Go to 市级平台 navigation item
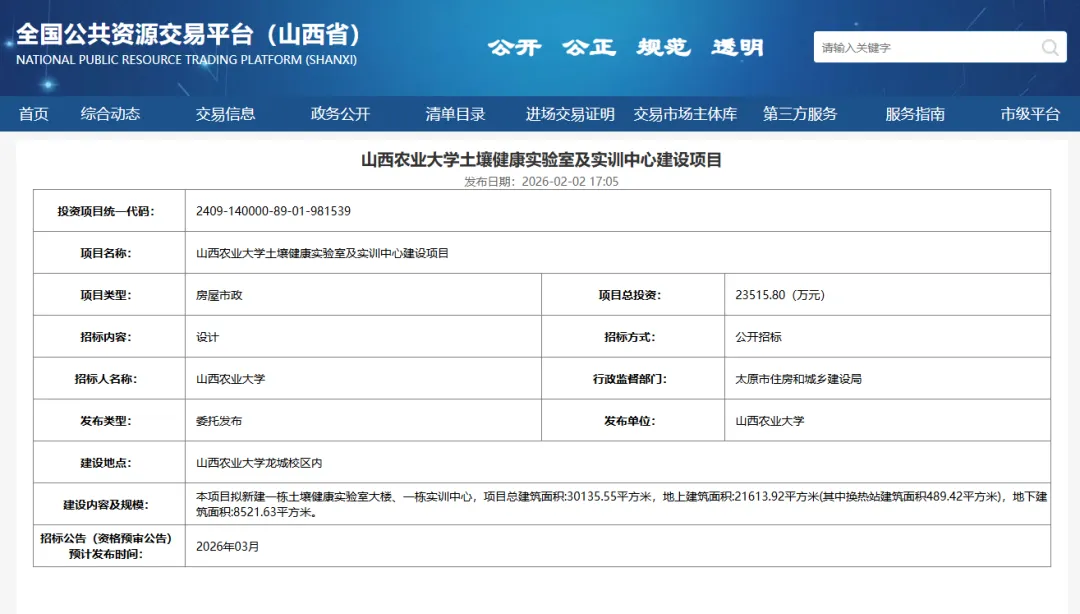The height and width of the screenshot is (614, 1080). (1030, 114)
